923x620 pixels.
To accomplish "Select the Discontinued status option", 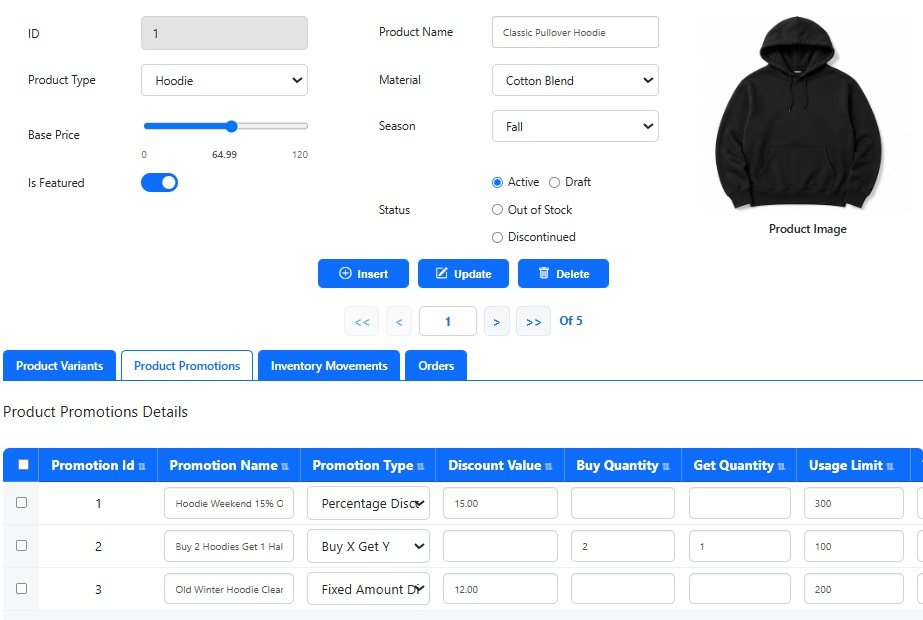I will click(497, 237).
